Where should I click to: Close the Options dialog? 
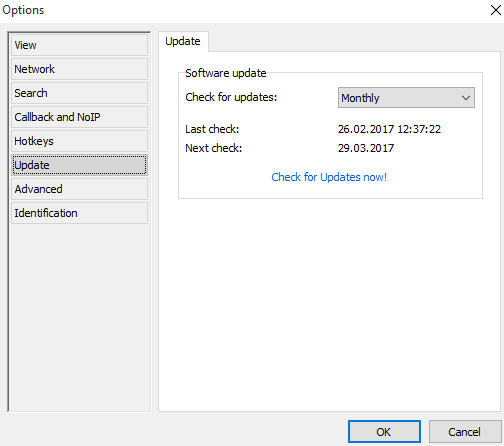tap(496, 10)
